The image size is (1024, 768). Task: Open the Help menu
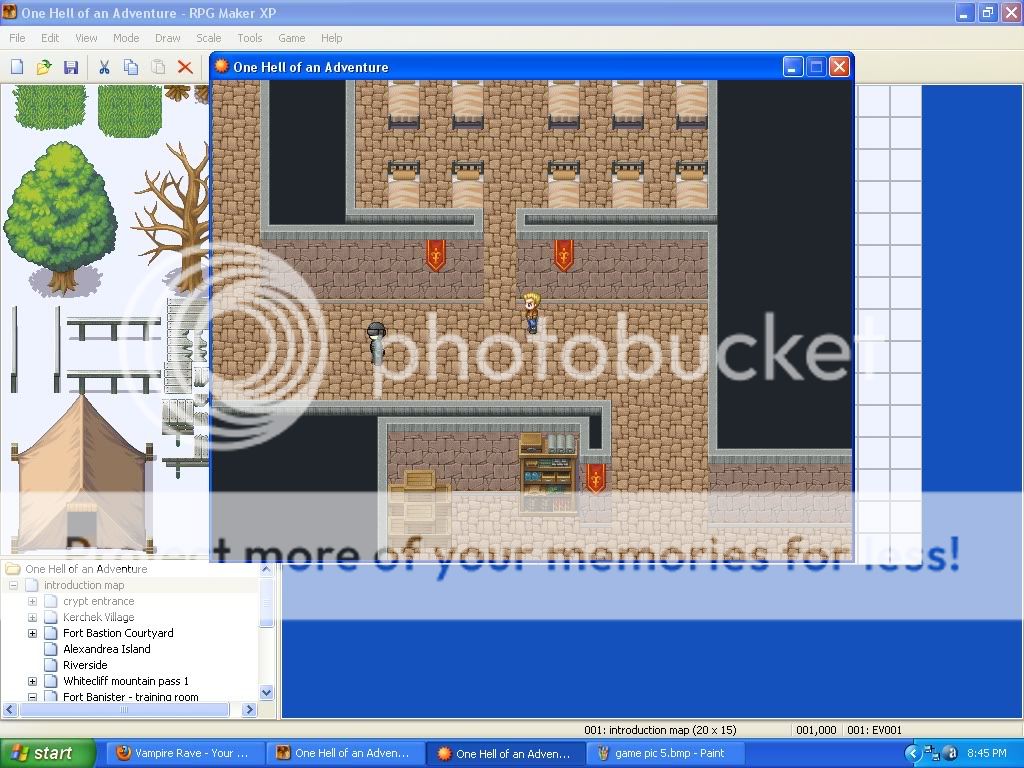pyautogui.click(x=332, y=38)
